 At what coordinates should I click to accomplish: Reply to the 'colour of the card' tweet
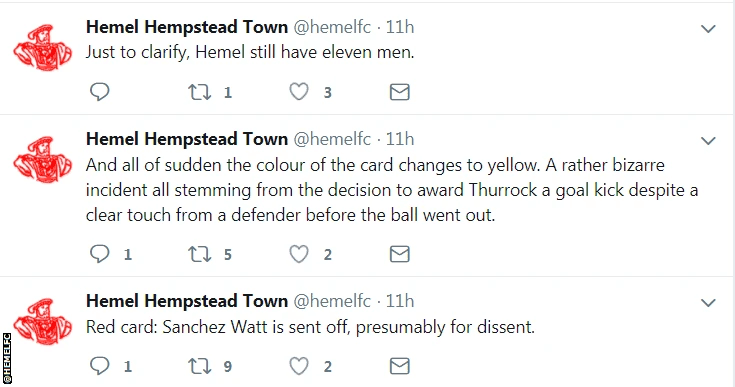point(99,254)
